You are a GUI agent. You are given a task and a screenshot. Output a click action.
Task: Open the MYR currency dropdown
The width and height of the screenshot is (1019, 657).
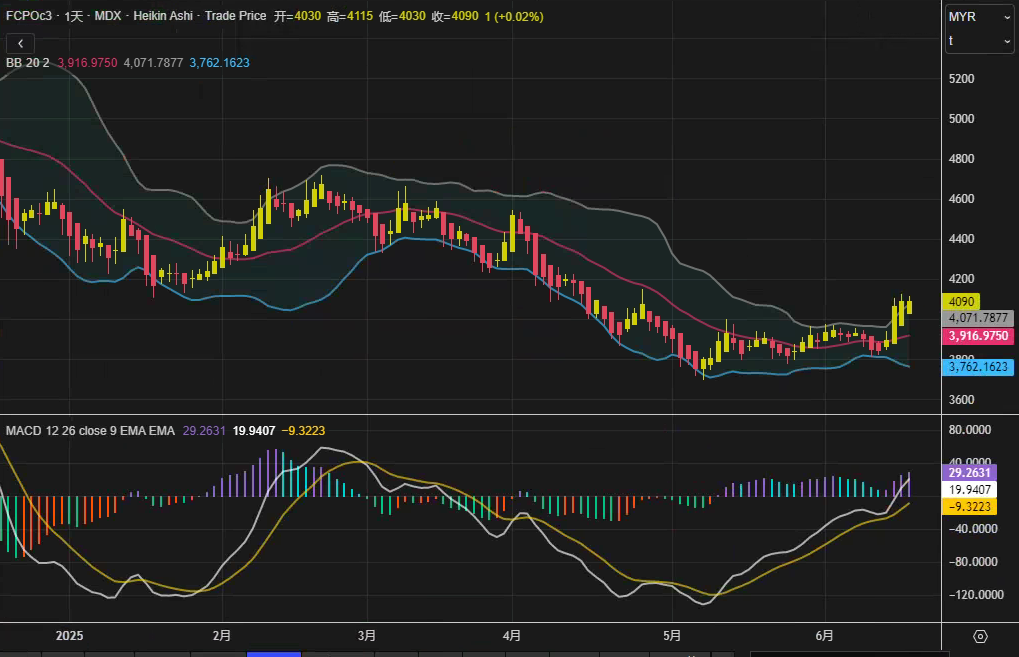pyautogui.click(x=979, y=17)
